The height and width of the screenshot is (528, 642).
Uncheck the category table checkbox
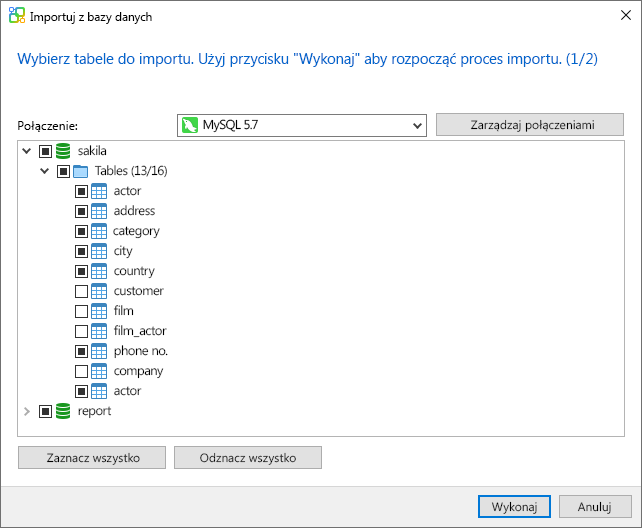pos(81,232)
